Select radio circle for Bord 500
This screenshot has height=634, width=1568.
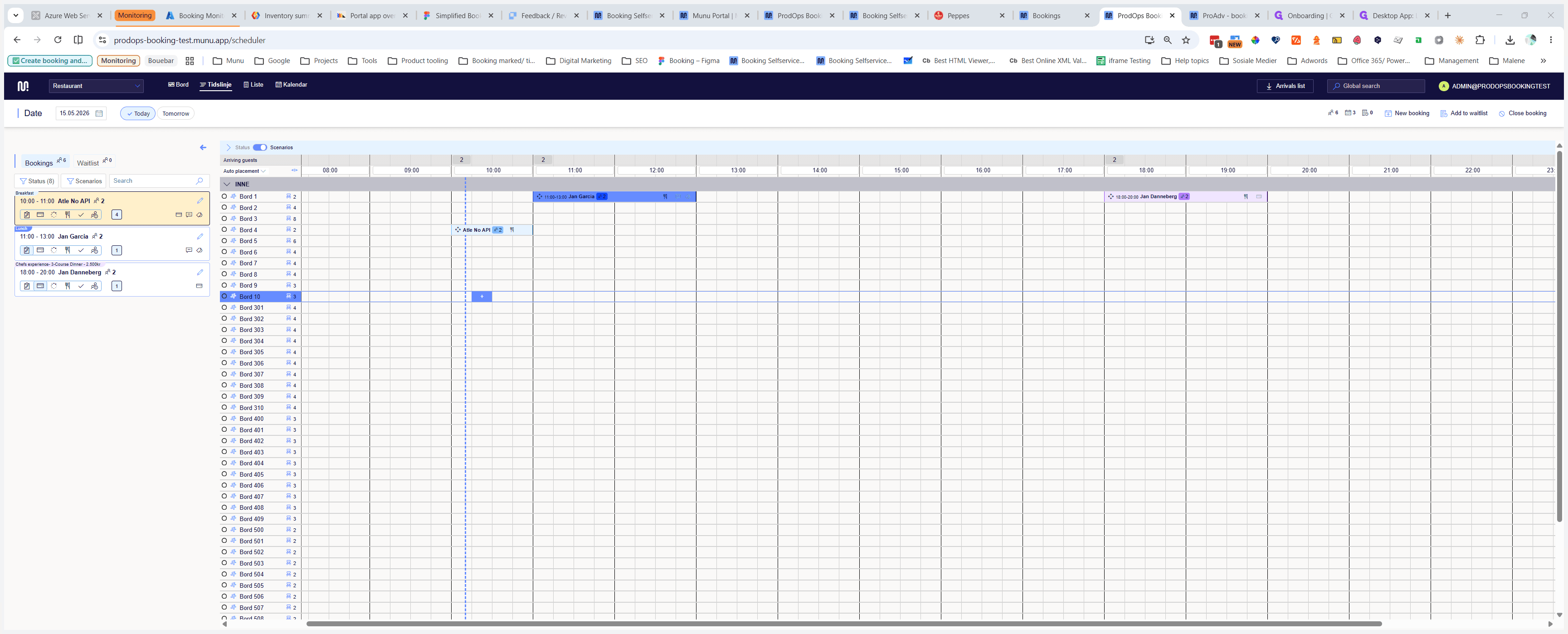coord(224,530)
